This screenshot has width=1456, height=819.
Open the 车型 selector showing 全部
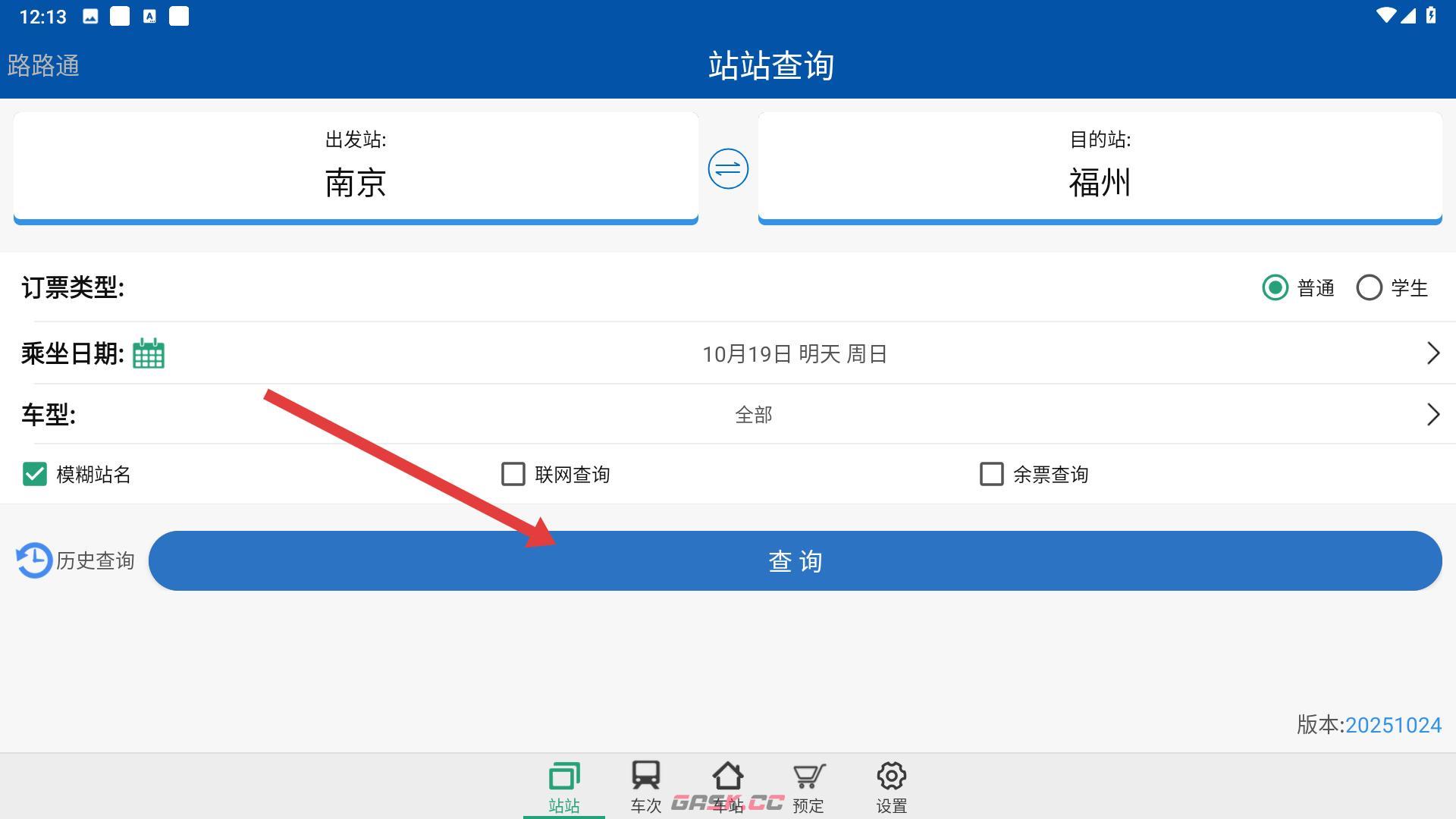point(752,414)
